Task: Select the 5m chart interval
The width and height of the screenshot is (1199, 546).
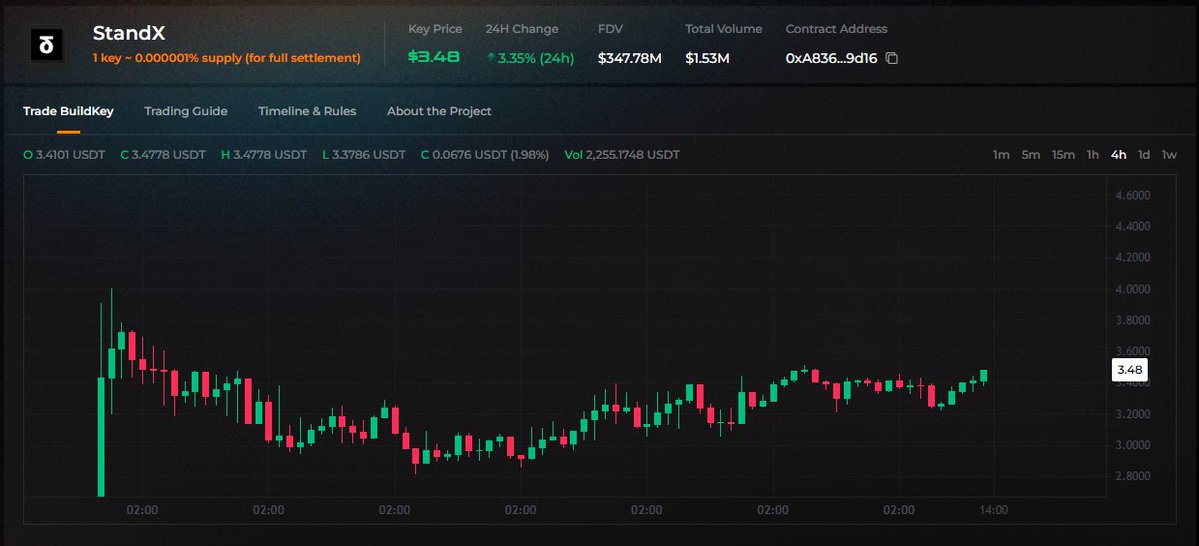Action: coord(1031,154)
